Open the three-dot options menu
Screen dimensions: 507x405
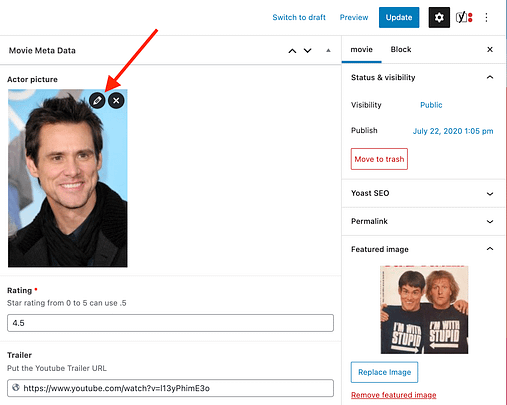[x=486, y=17]
